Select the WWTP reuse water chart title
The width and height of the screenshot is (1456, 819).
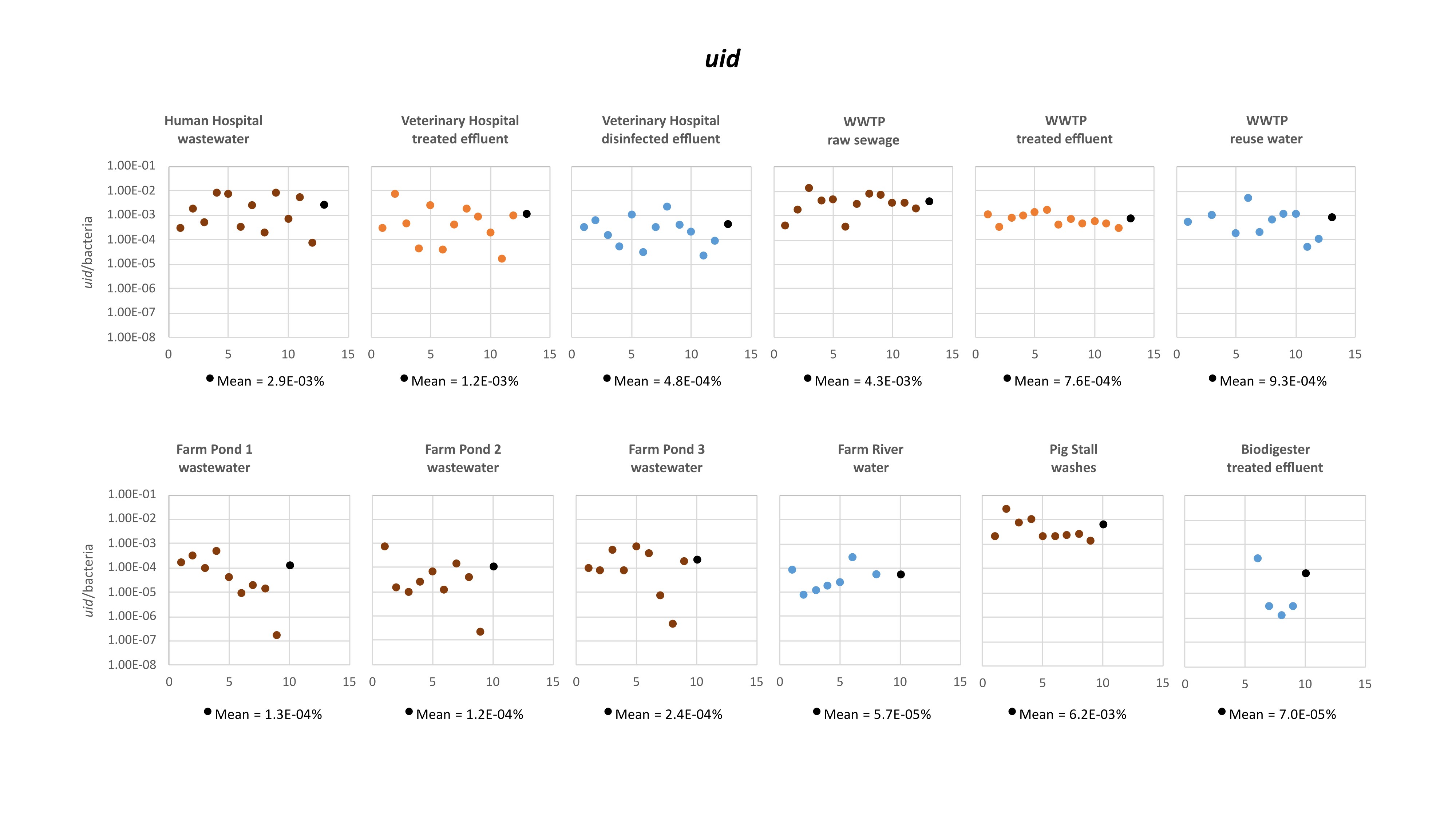click(x=1266, y=130)
